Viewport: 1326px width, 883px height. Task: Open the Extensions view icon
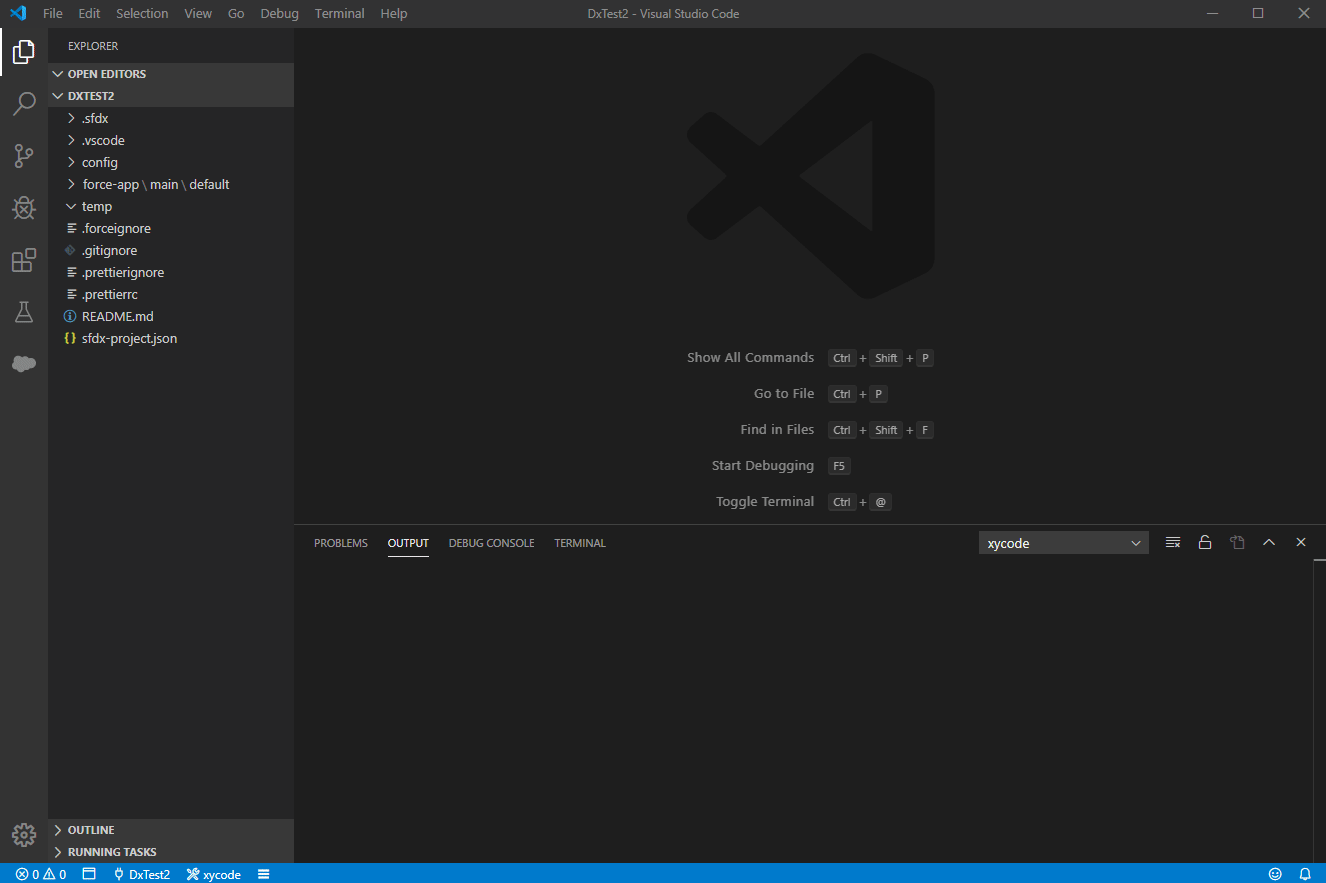point(24,260)
